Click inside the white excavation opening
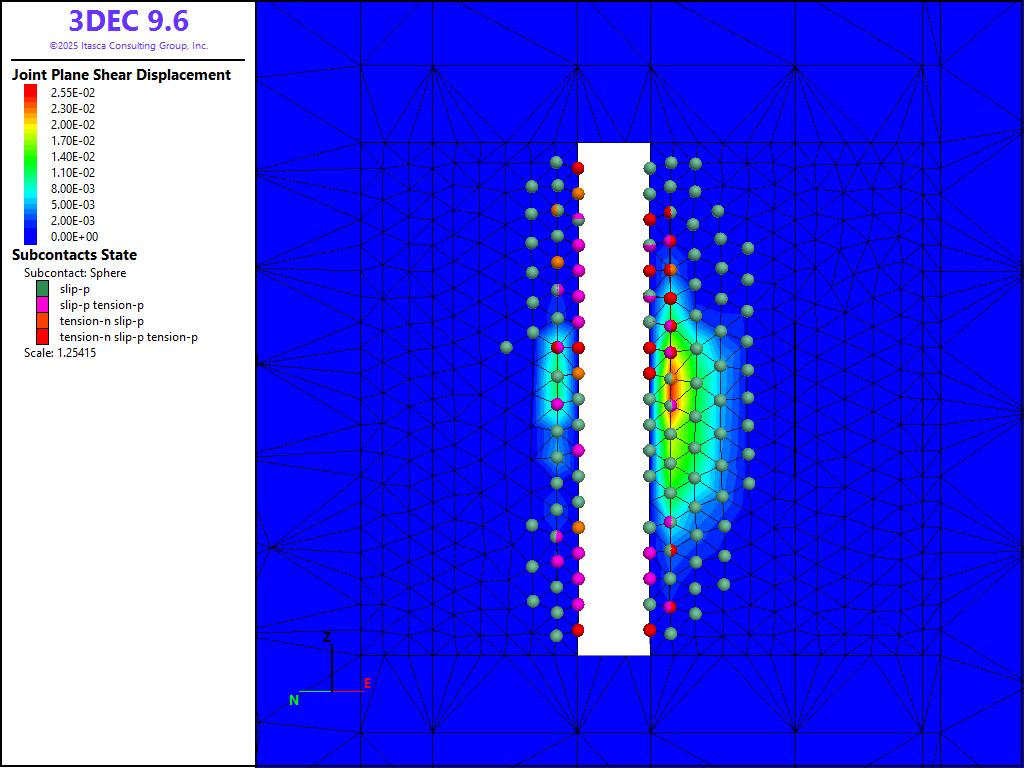This screenshot has width=1024, height=768. 613,400
